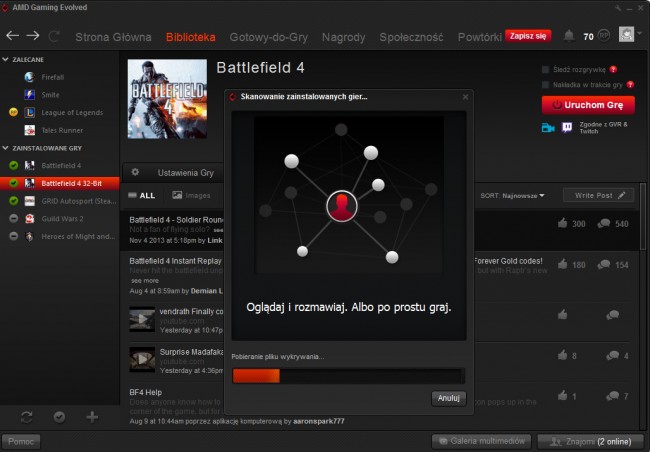Close the Skanowanie zainstalowanych gier dialog
The height and width of the screenshot is (452, 650).
[x=465, y=97]
